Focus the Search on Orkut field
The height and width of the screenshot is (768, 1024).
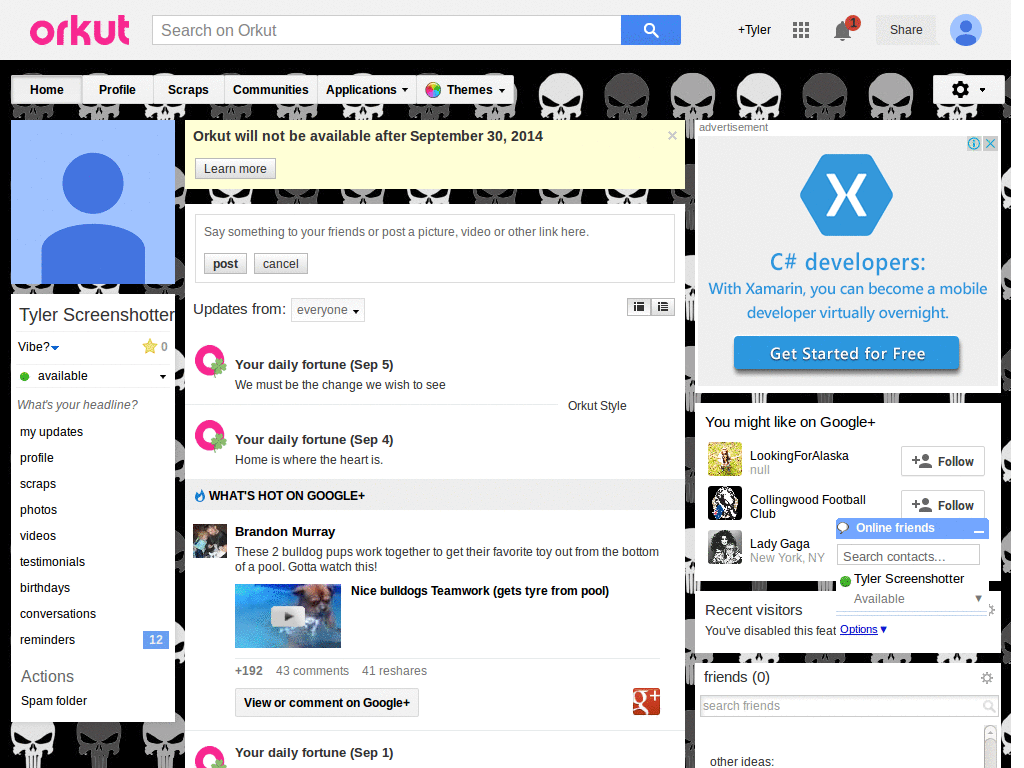[387, 30]
